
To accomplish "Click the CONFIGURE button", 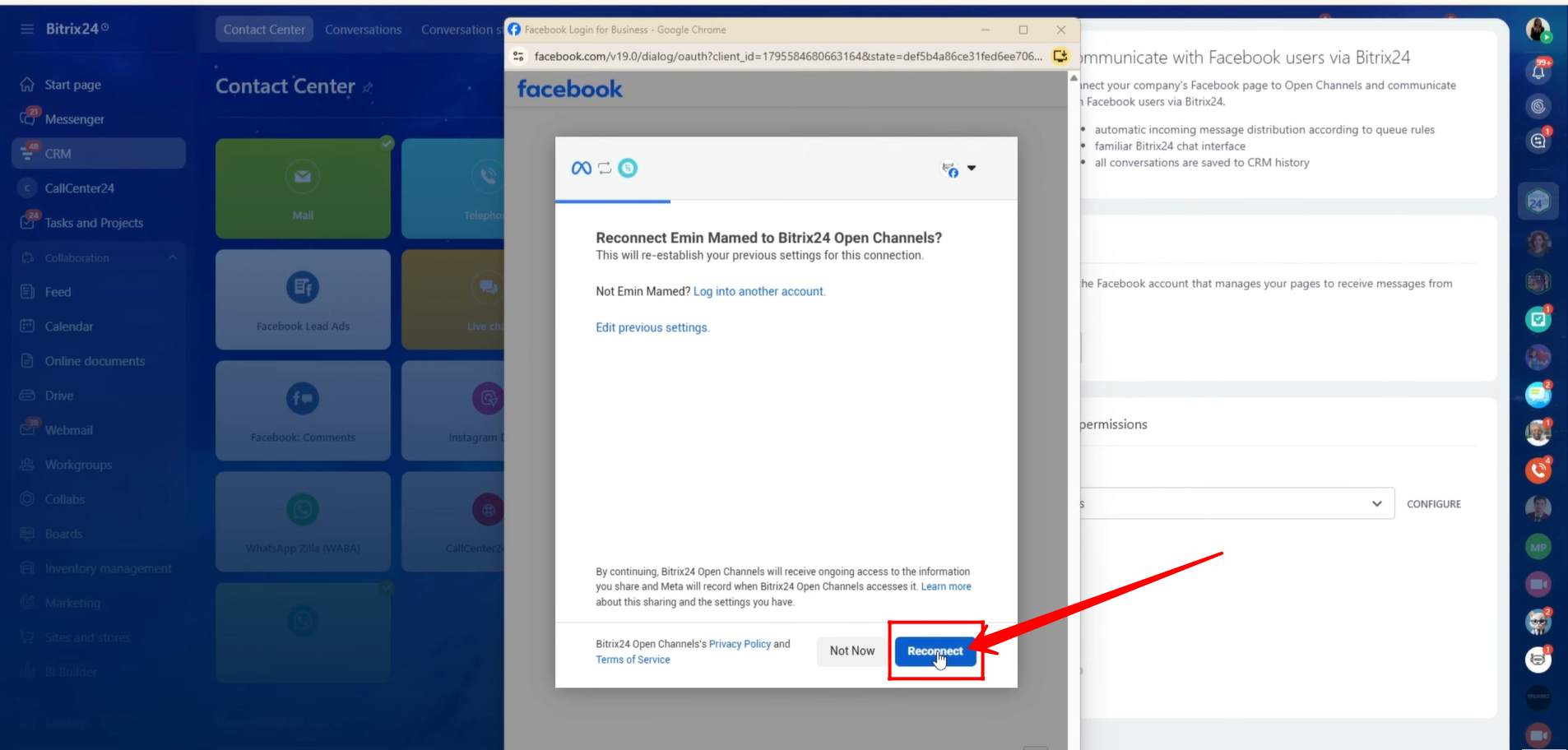I will [1433, 504].
